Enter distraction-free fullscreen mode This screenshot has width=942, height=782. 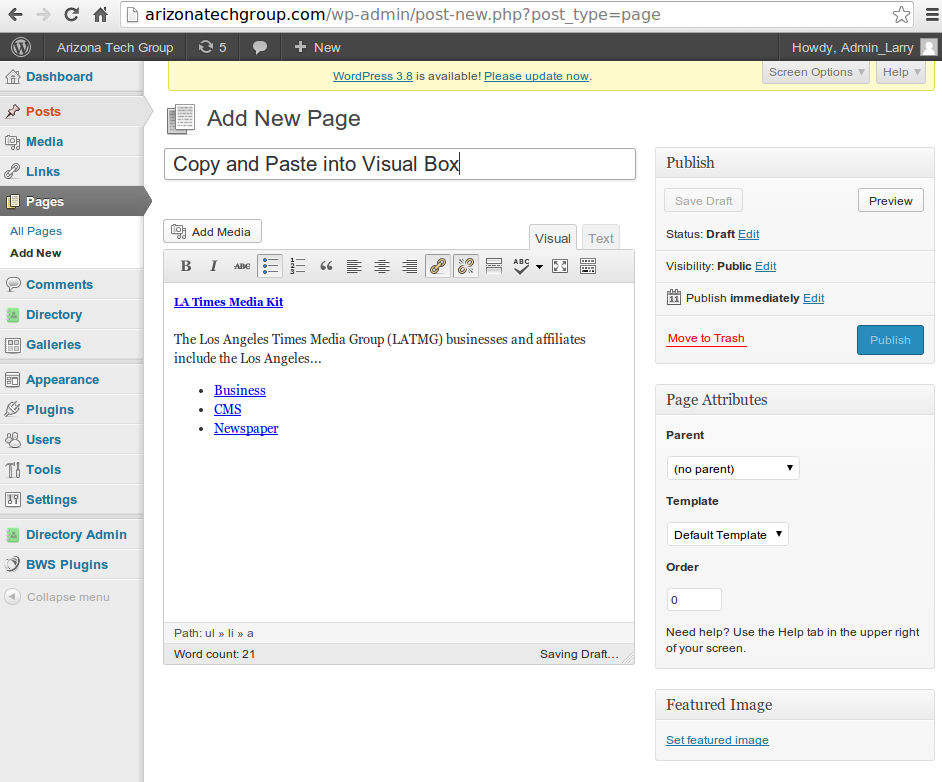560,266
